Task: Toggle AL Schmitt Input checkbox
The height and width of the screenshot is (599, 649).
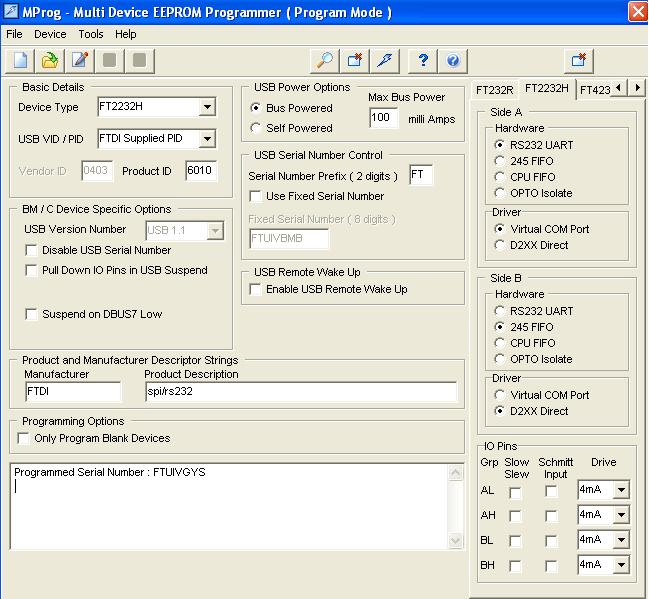Action: (551, 491)
